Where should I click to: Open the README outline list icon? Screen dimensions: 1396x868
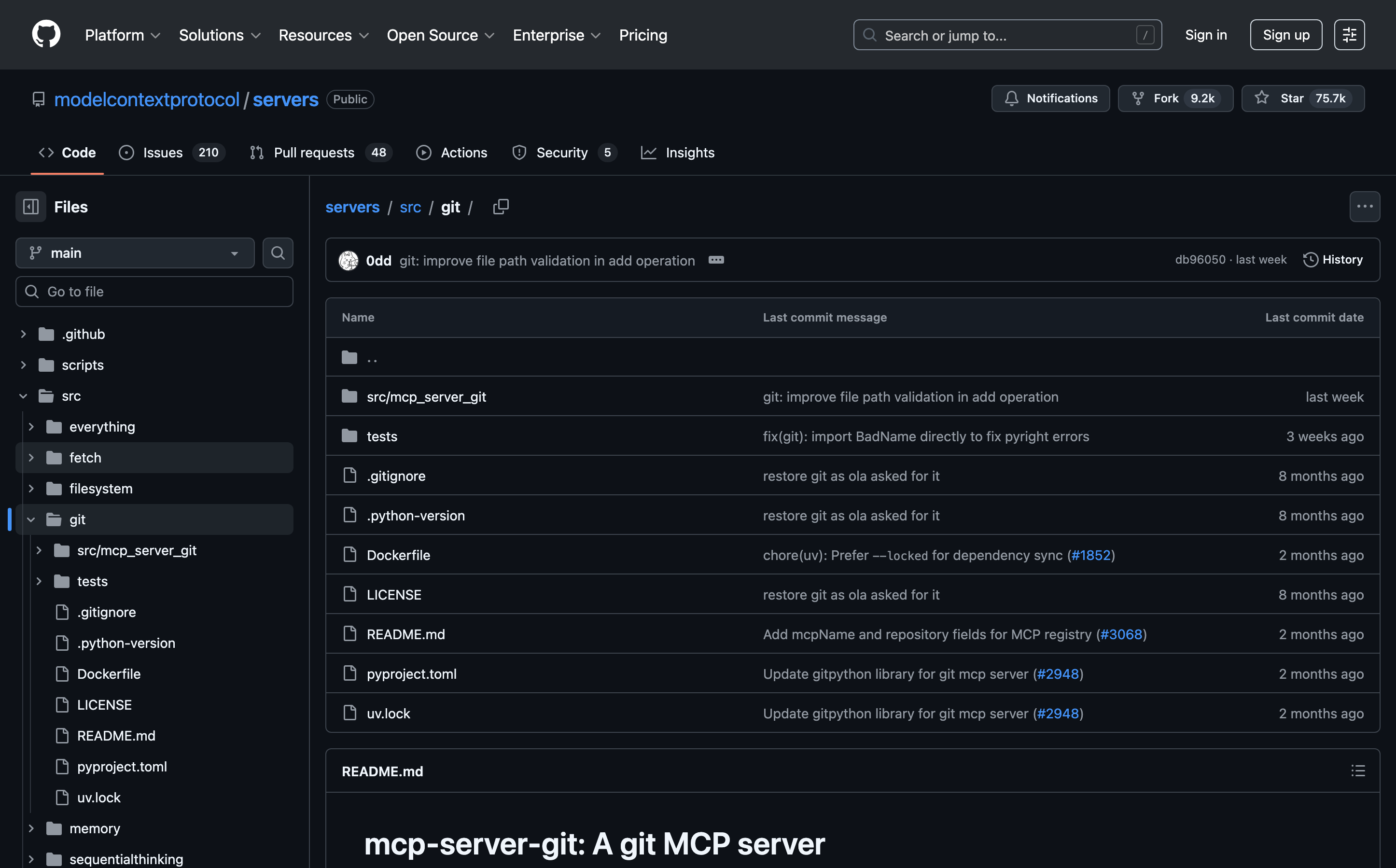tap(1357, 771)
